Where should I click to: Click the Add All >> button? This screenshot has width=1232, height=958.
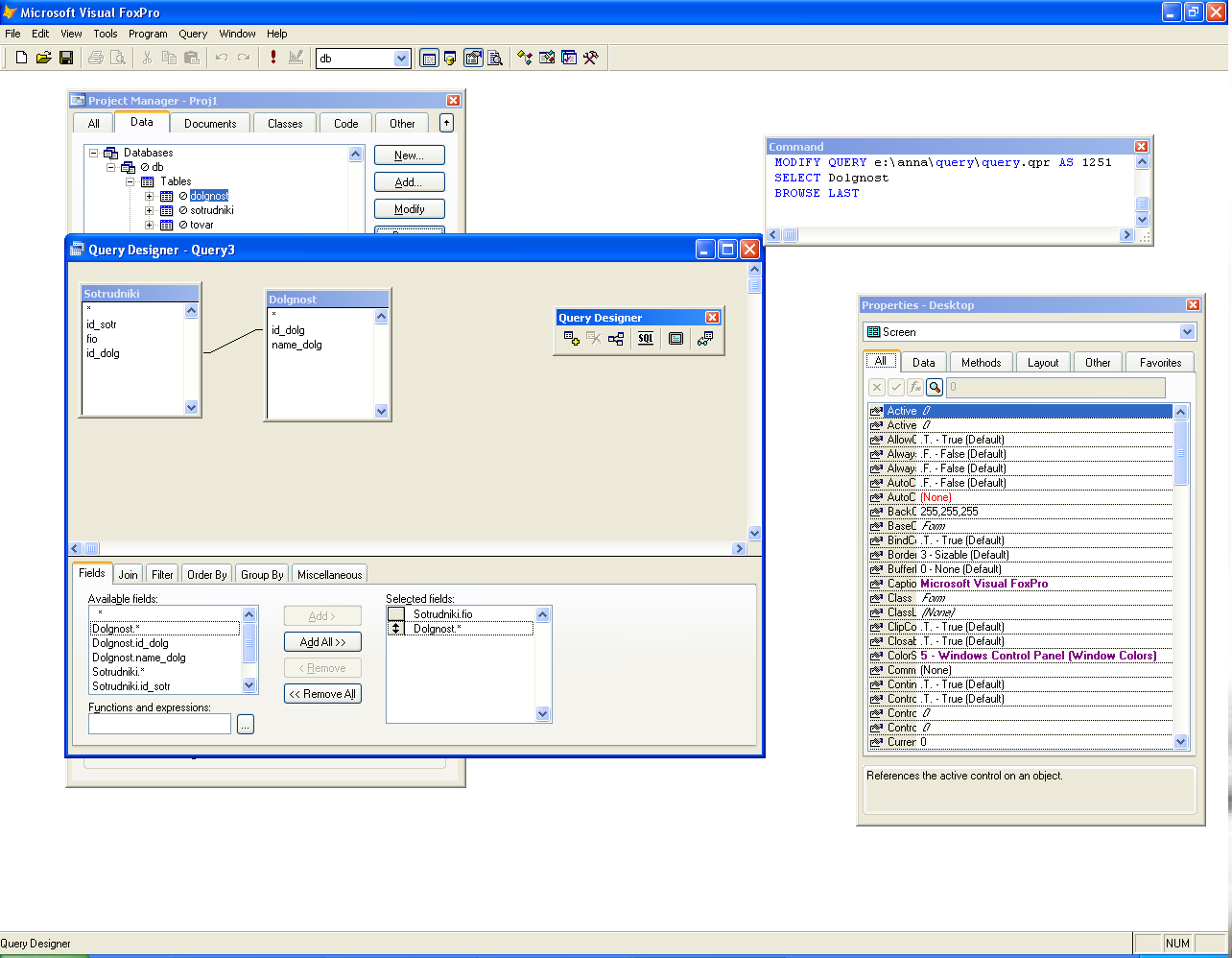pyautogui.click(x=322, y=642)
